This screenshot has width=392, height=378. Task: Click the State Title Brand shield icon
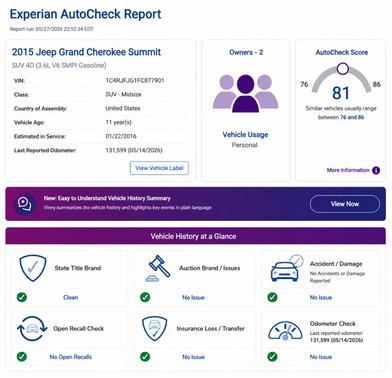click(32, 268)
